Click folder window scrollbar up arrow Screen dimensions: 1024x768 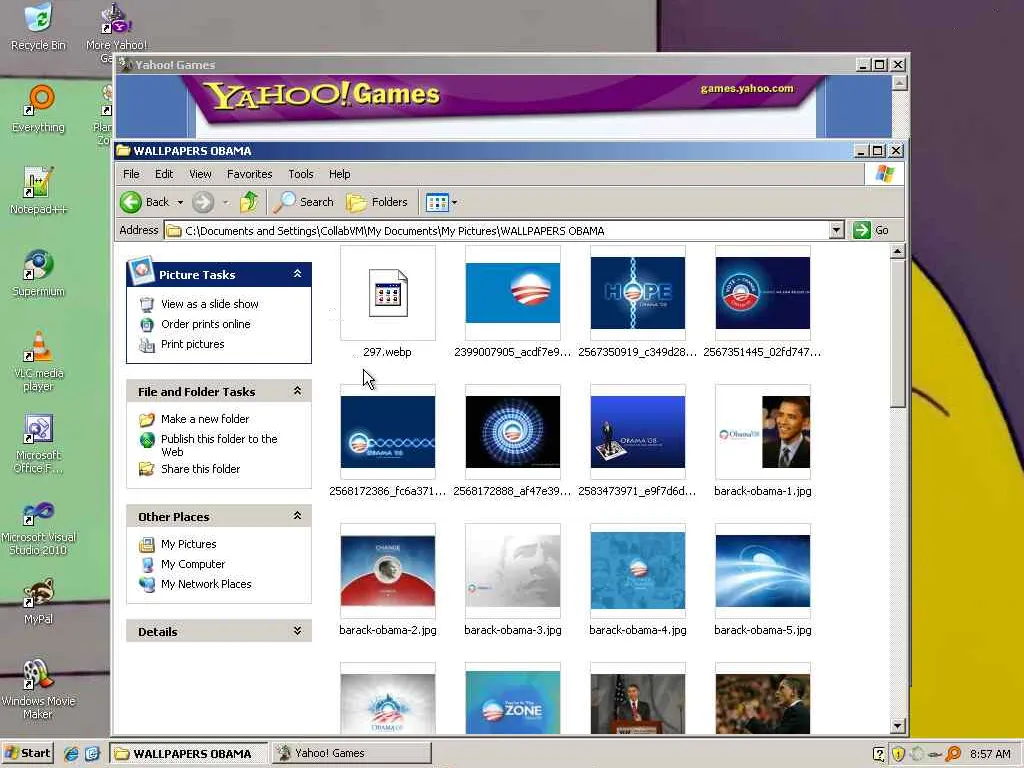click(x=897, y=251)
